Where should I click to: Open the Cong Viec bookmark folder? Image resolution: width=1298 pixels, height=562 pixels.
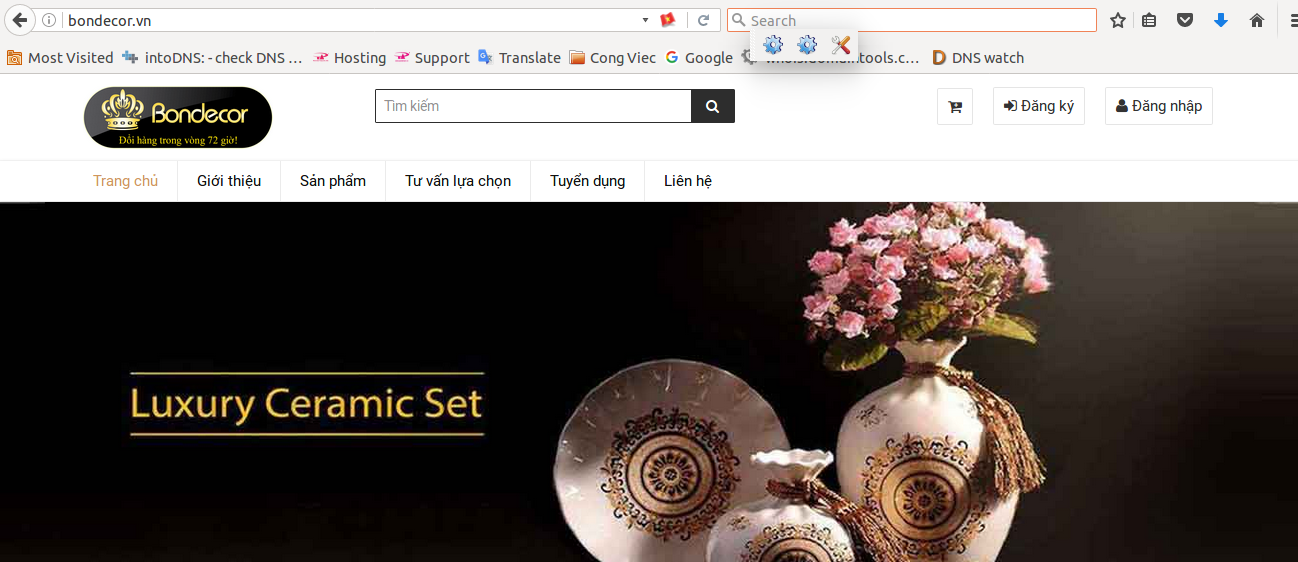[x=613, y=58]
